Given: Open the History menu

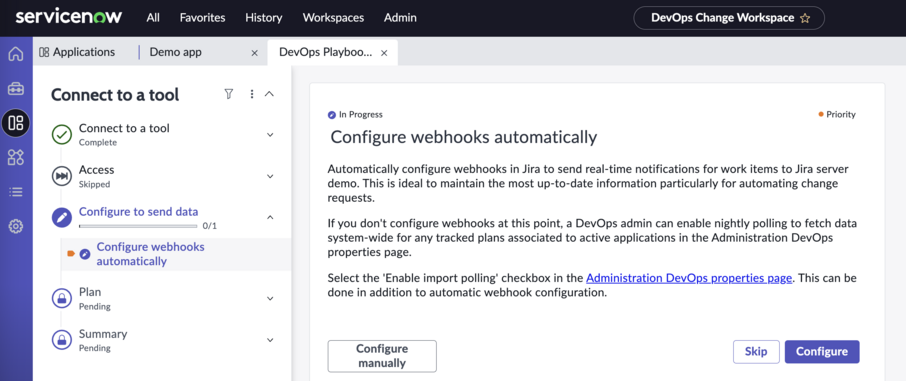Looking at the screenshot, I should [x=263, y=18].
